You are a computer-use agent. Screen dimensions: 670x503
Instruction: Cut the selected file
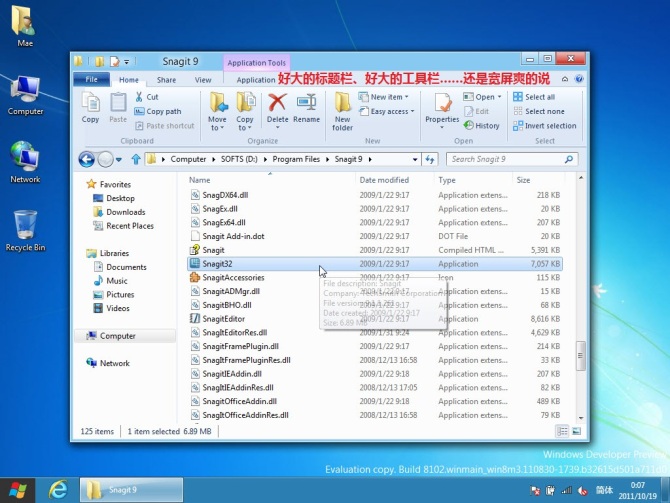147,97
